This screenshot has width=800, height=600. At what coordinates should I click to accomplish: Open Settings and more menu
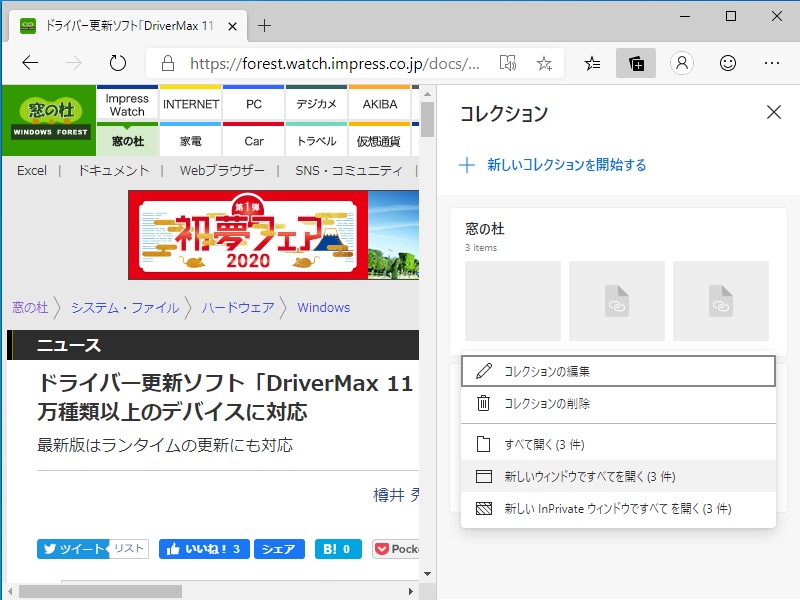click(x=770, y=61)
